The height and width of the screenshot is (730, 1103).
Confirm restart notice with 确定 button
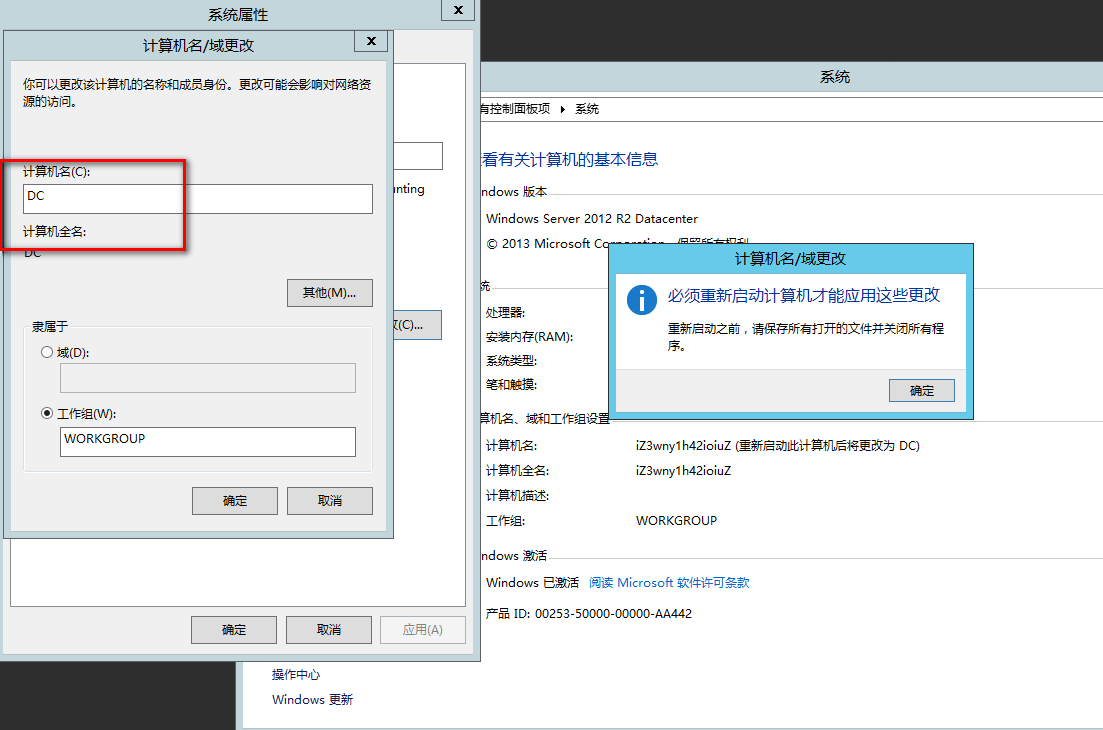[x=921, y=391]
